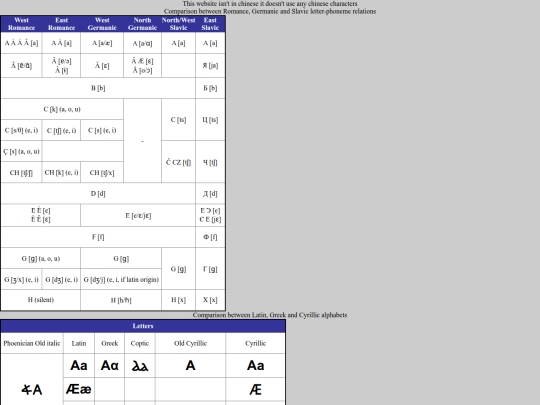Click the Phoenician aleph letter cell
This screenshot has width=540, height=405.
[x=32, y=380]
